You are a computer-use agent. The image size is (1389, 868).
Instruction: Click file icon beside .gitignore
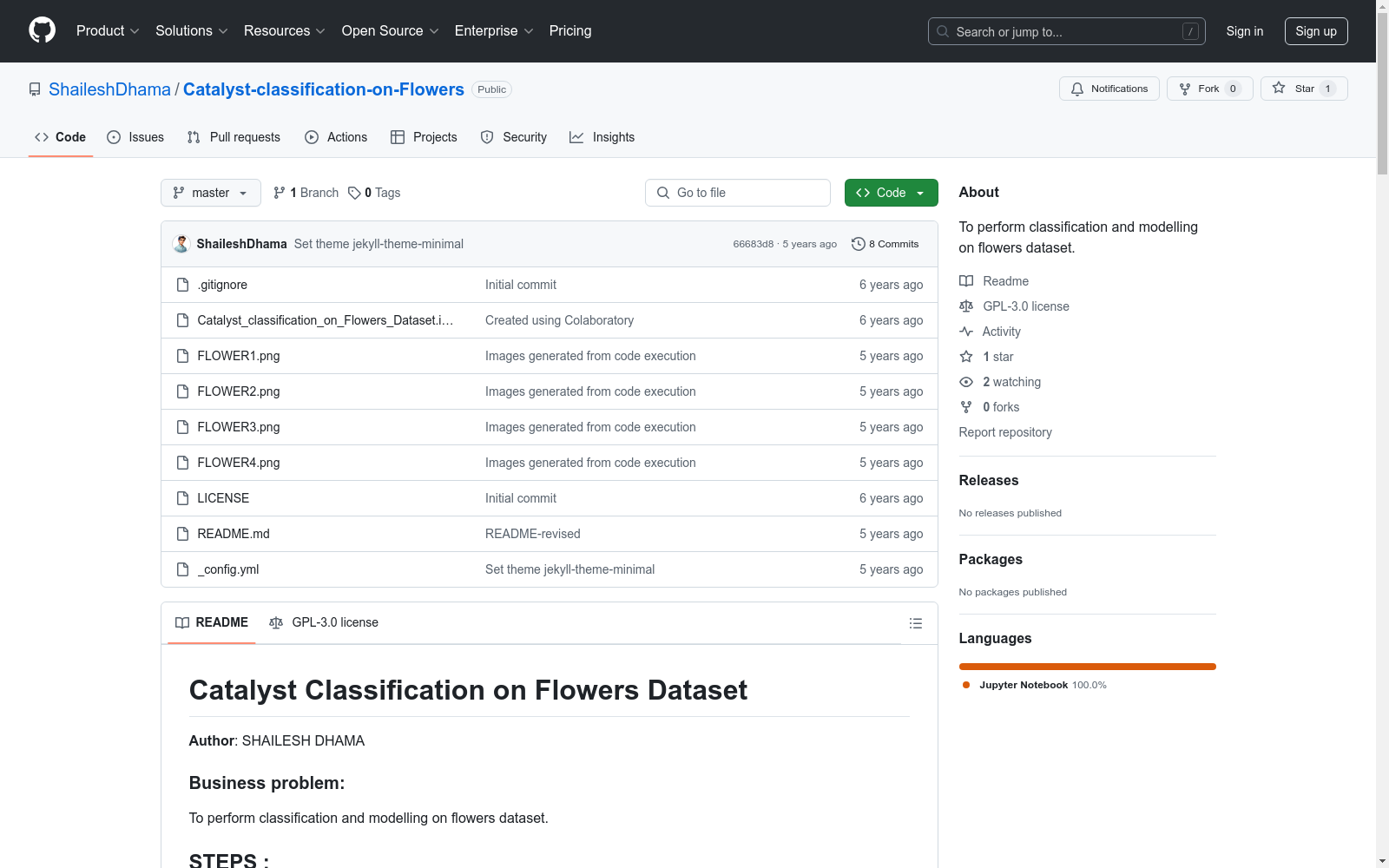(x=182, y=285)
